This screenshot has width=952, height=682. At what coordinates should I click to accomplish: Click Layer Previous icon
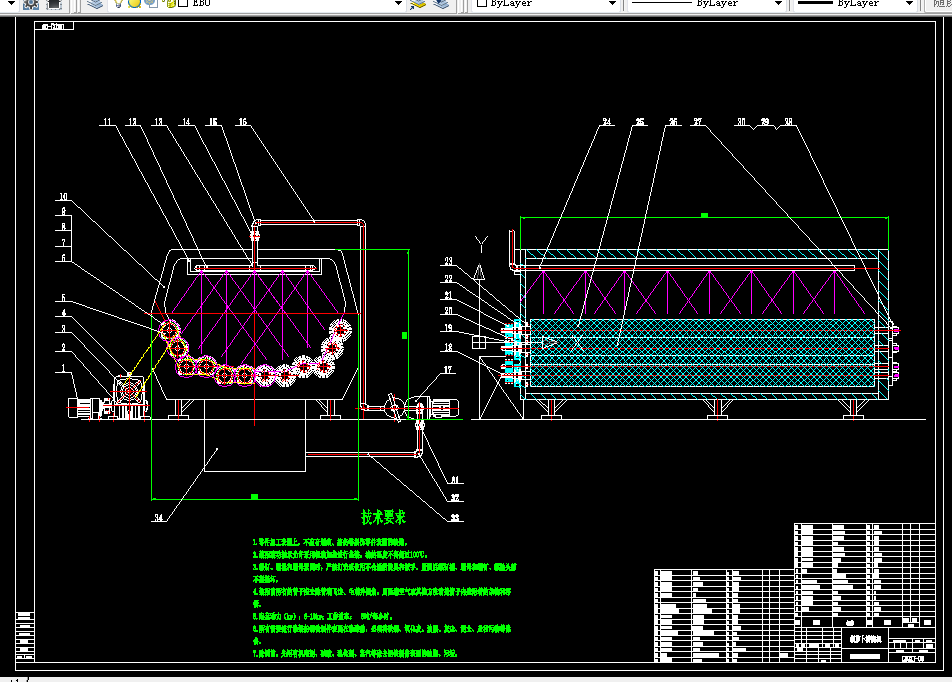(441, 4)
